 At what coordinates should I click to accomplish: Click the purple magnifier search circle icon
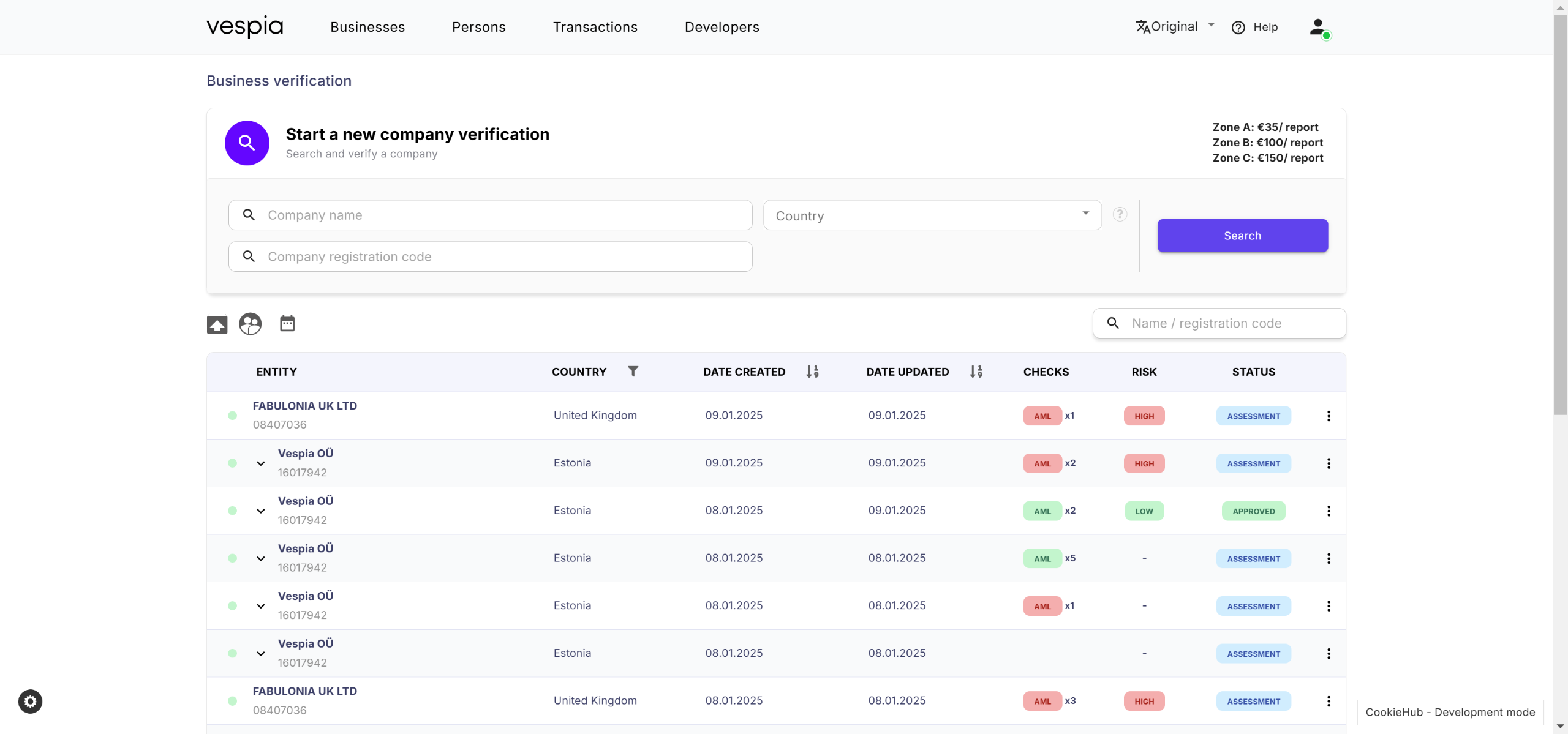tap(247, 143)
